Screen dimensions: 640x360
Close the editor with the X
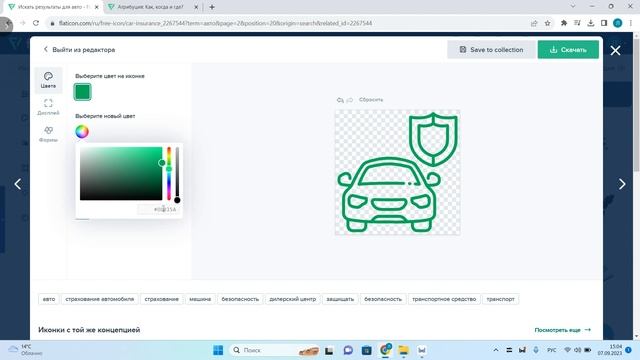615,50
